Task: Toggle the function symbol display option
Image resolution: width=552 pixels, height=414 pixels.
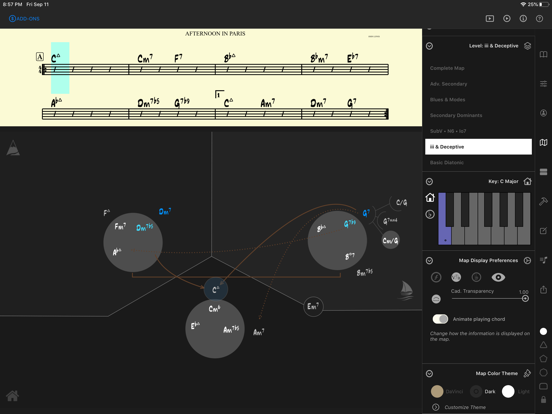Action: 436,277
